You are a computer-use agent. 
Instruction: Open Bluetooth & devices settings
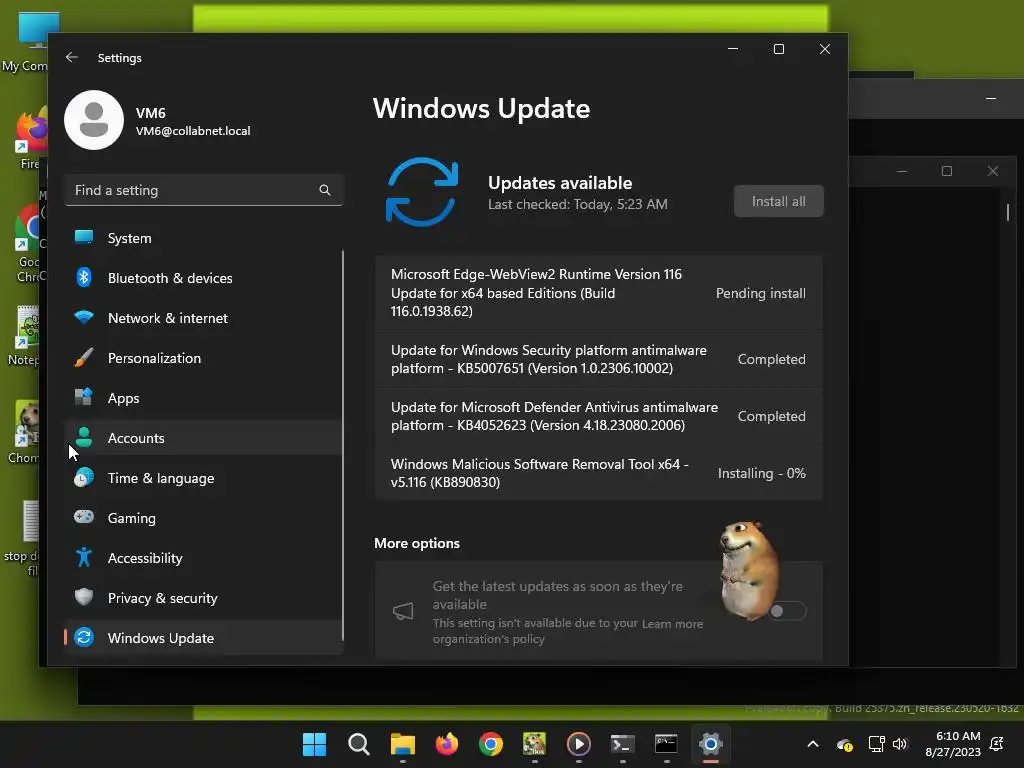click(x=204, y=278)
